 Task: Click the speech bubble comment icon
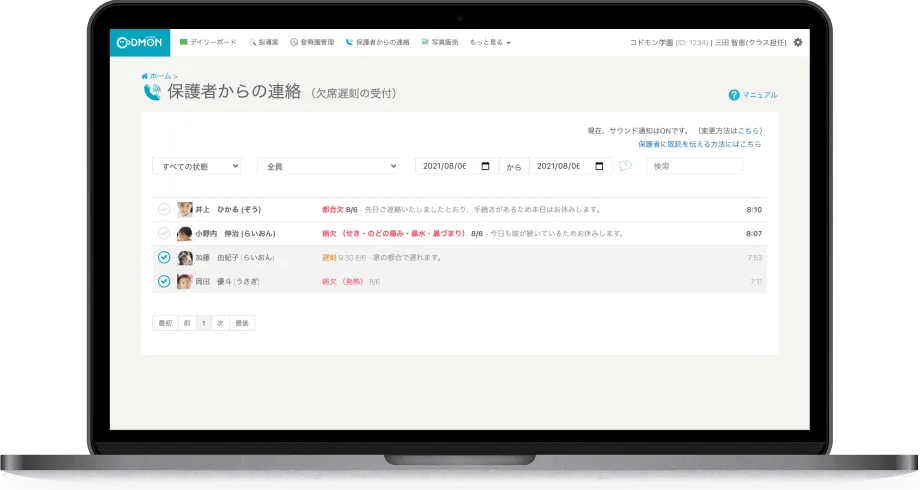coord(625,166)
